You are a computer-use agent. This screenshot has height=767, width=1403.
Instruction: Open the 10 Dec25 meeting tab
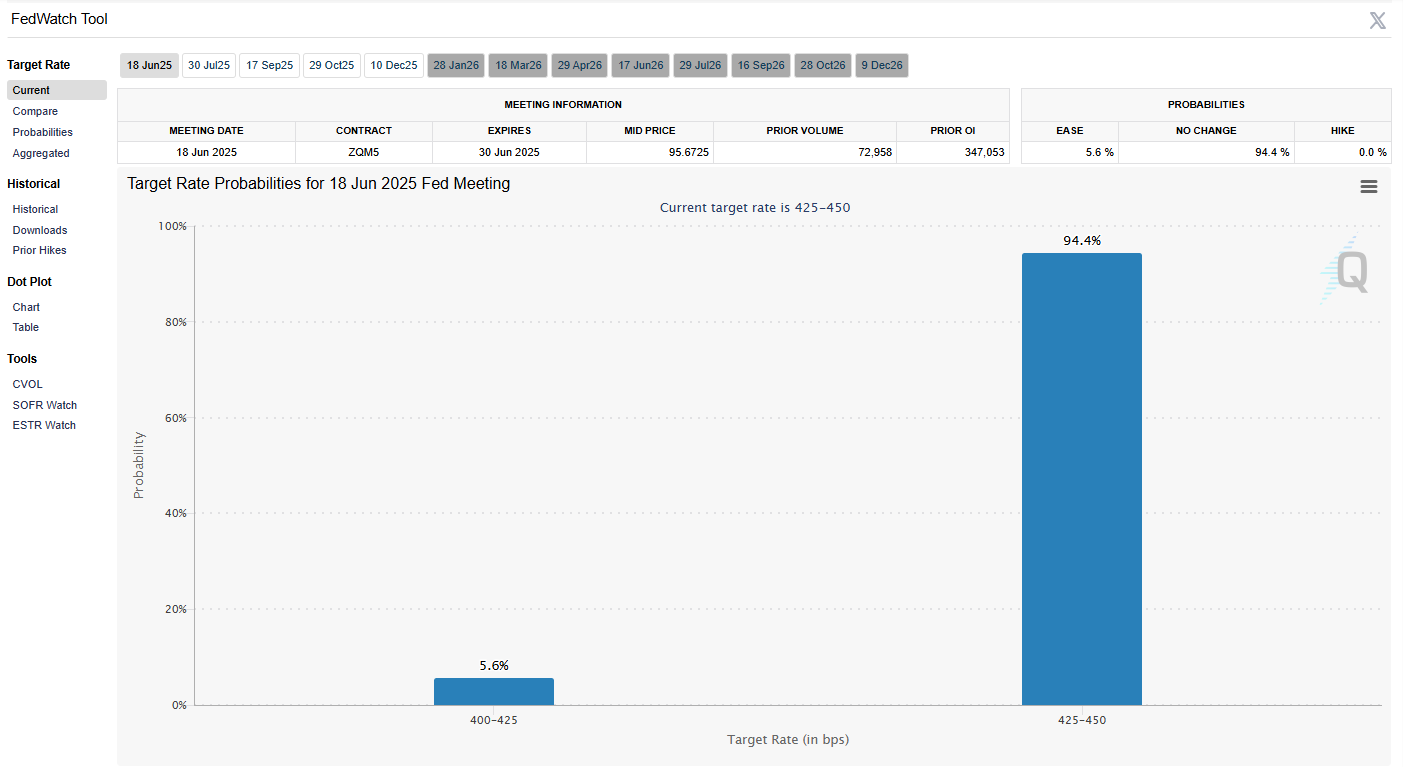point(393,66)
